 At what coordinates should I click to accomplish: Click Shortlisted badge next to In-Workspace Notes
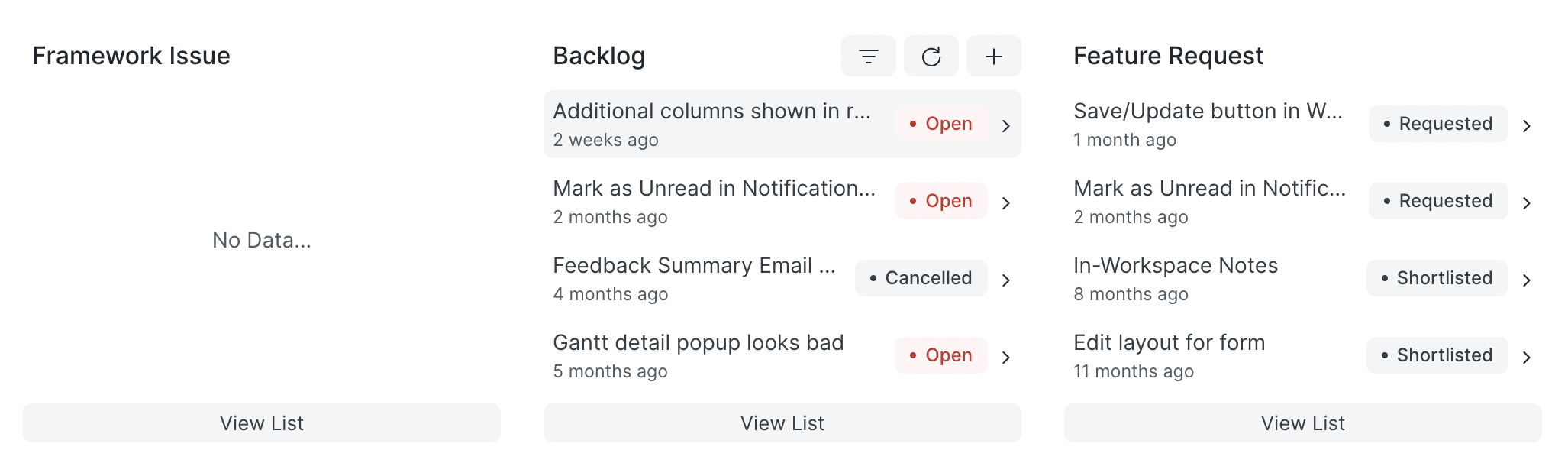[1436, 278]
